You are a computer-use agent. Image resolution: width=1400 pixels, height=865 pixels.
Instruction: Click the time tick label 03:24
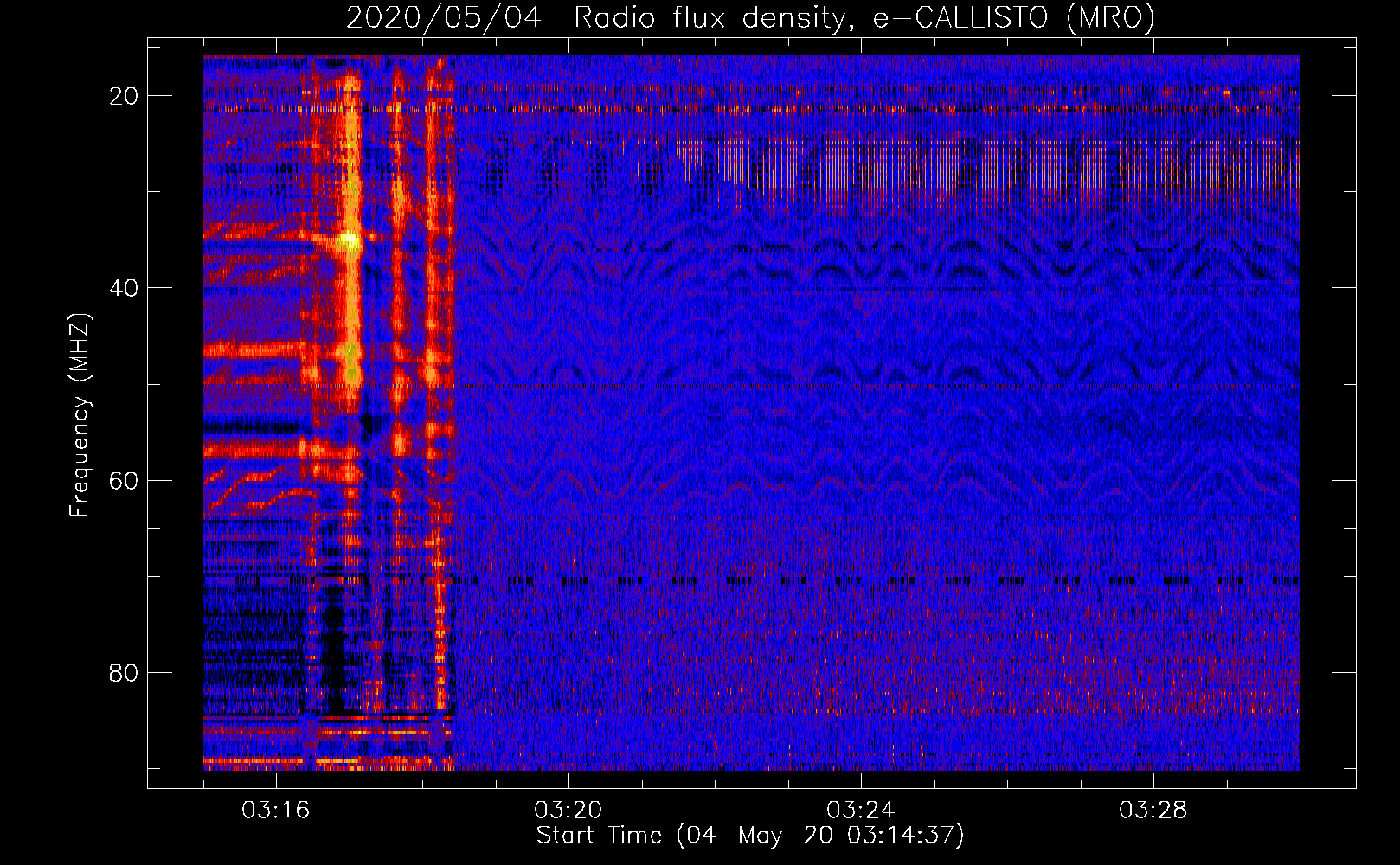[x=861, y=811]
